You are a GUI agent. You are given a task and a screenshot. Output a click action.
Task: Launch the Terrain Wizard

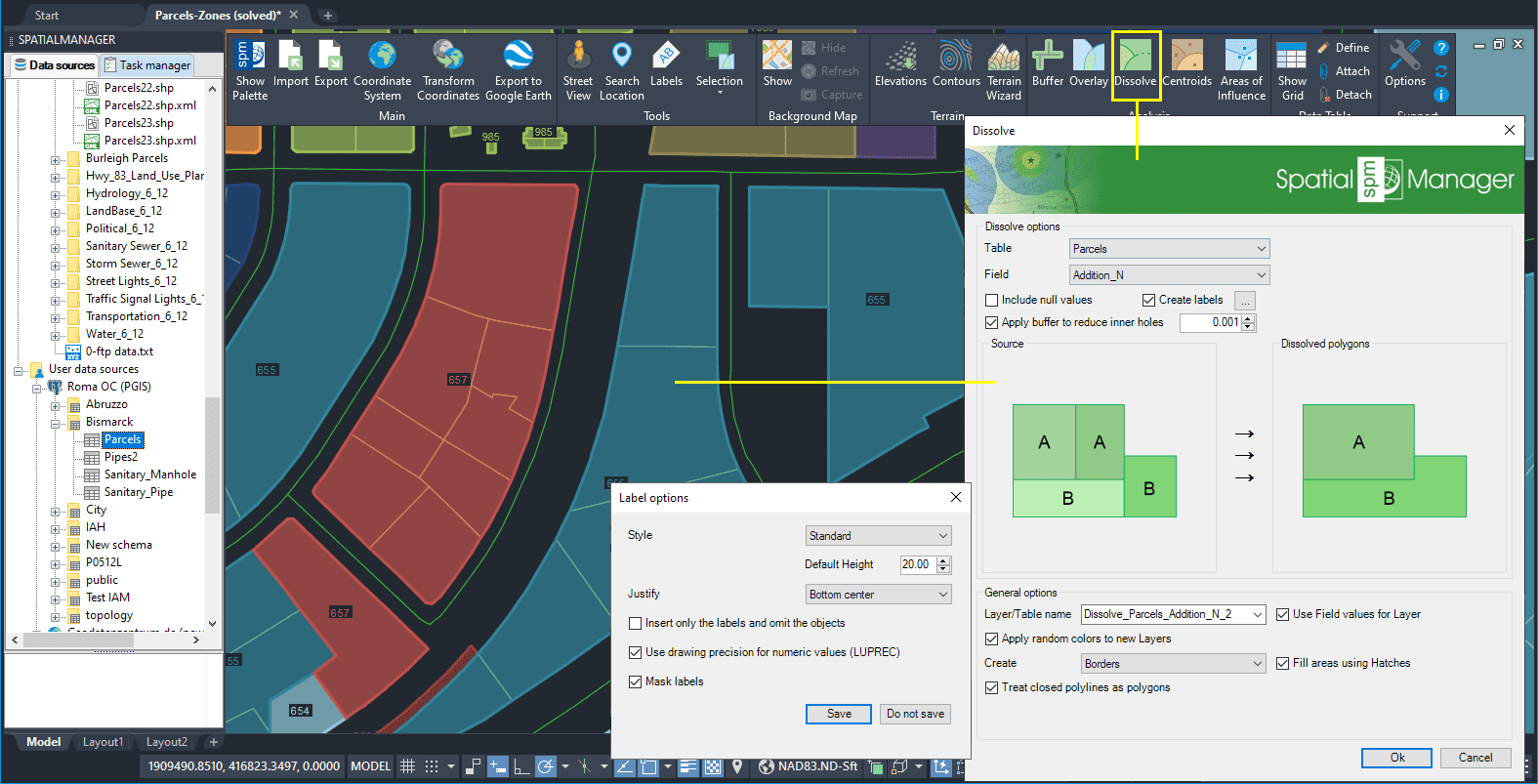(x=1004, y=70)
